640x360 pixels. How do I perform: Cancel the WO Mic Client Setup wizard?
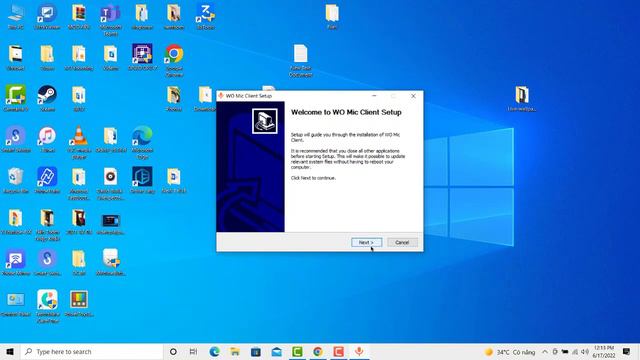pyautogui.click(x=402, y=242)
